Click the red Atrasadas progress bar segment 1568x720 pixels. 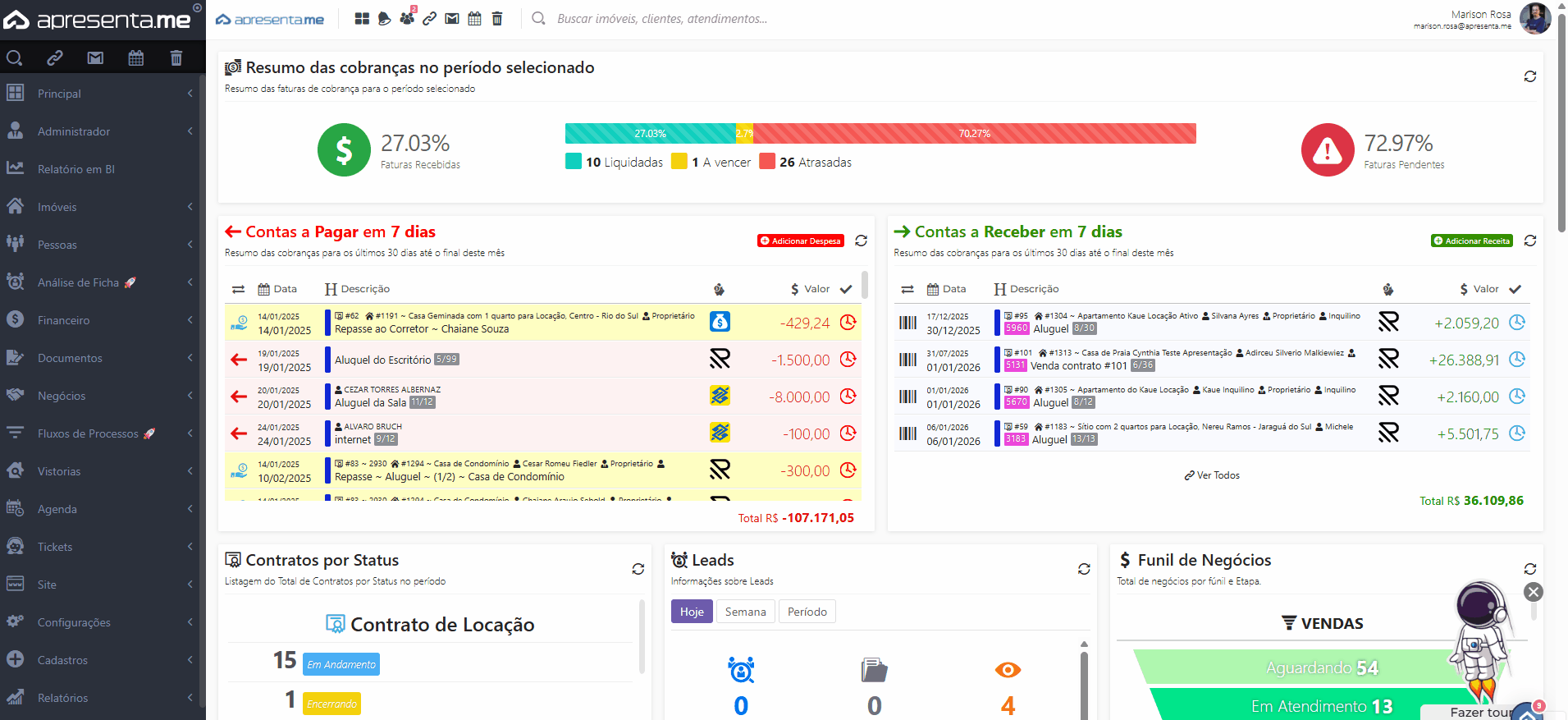point(974,133)
